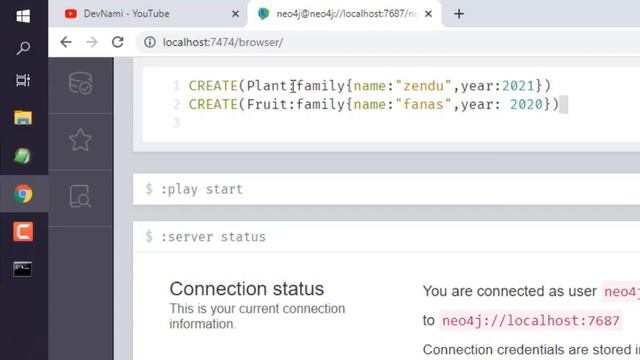Screen dimensions: 640x360
Task: Click the year value 2020 in the query
Action: point(526,104)
